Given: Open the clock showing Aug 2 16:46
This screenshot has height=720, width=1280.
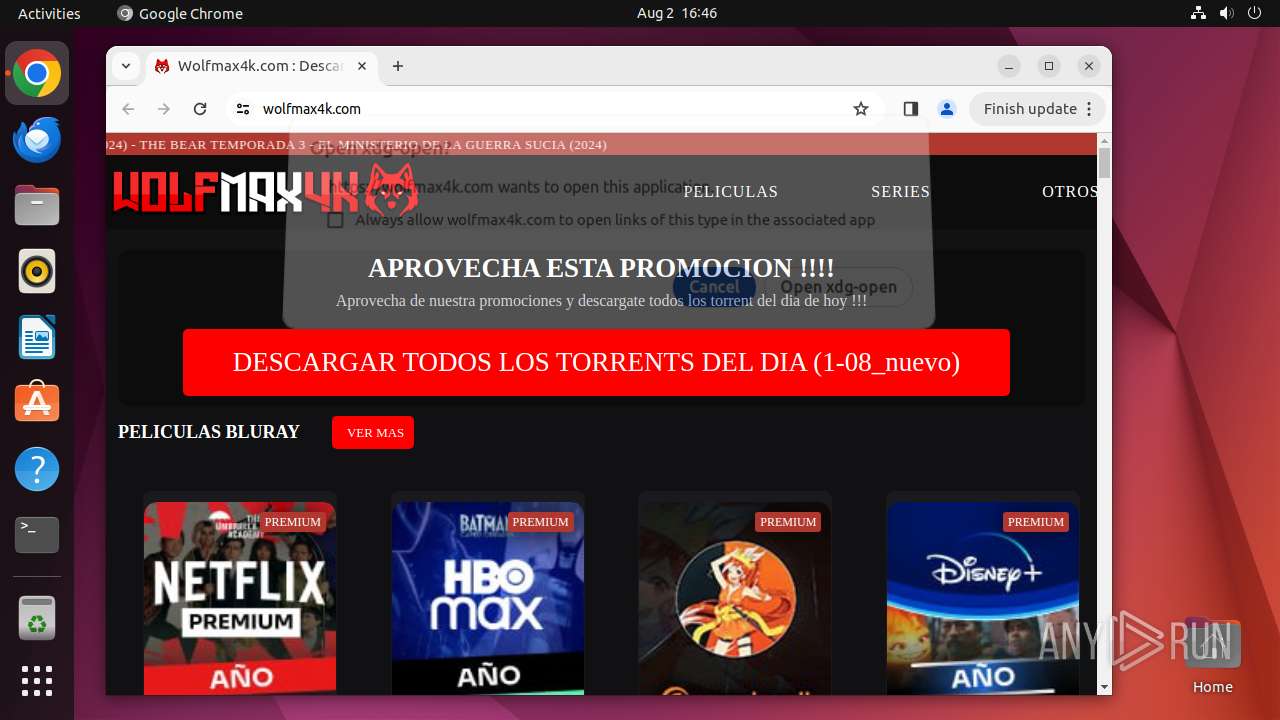Looking at the screenshot, I should point(677,13).
